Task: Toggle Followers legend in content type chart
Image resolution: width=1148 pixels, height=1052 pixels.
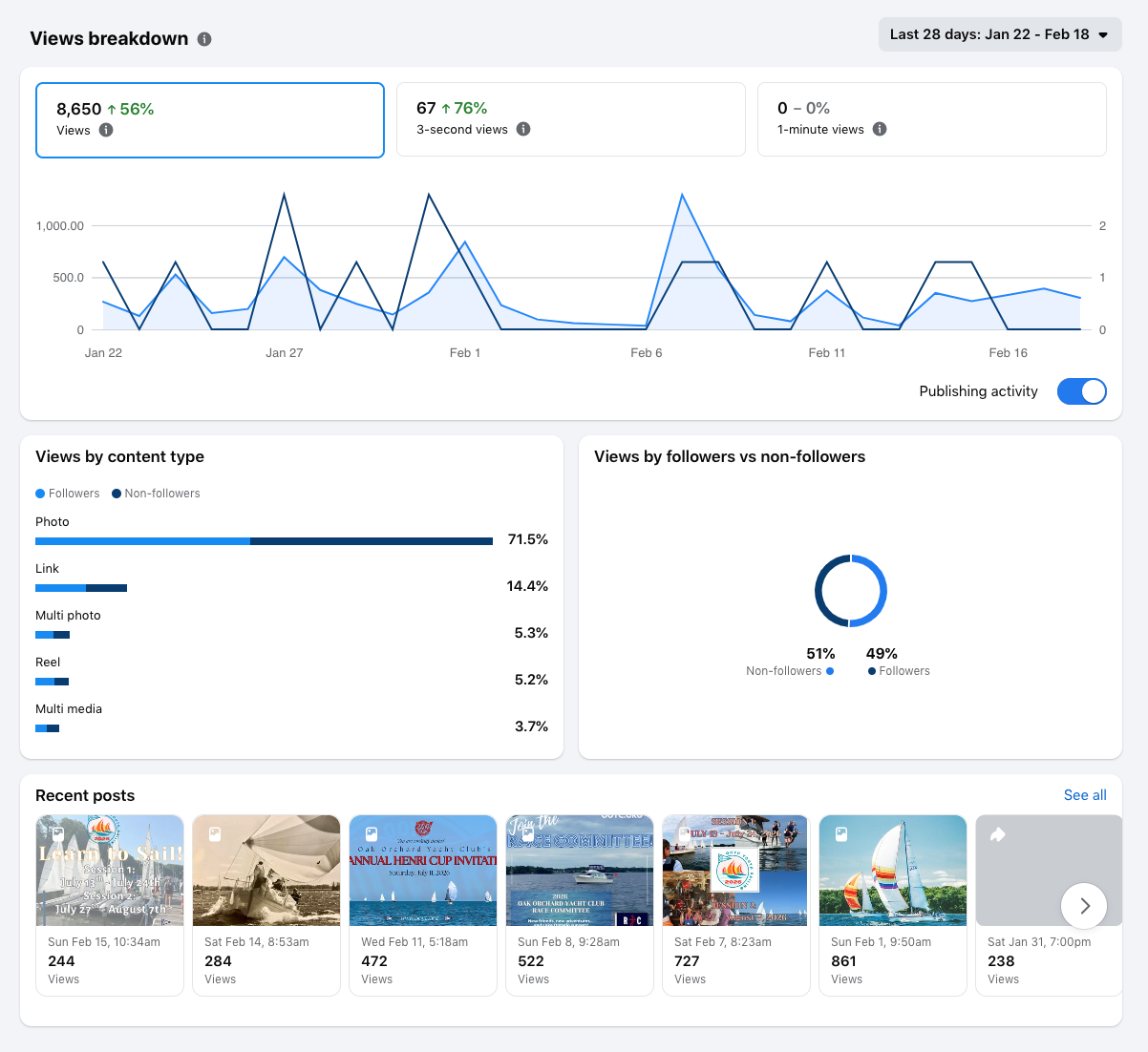Action: (68, 494)
